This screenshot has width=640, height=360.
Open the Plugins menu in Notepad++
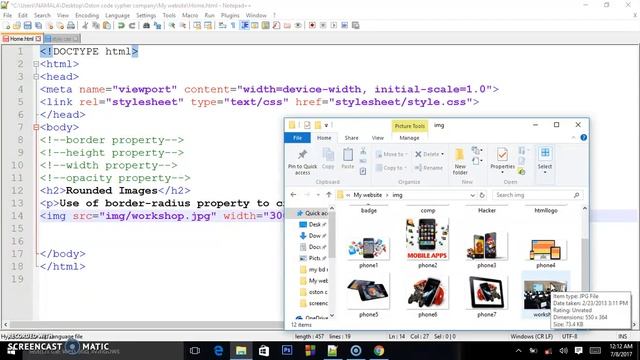point(230,15)
